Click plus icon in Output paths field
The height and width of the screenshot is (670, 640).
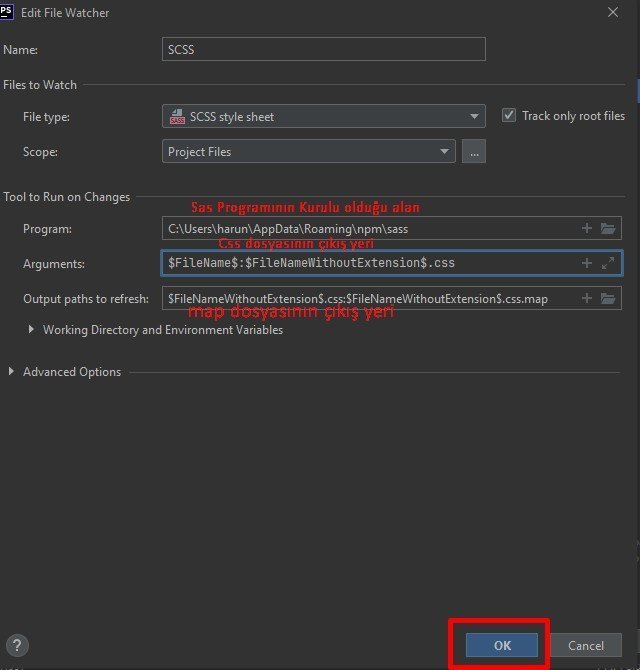click(x=587, y=299)
